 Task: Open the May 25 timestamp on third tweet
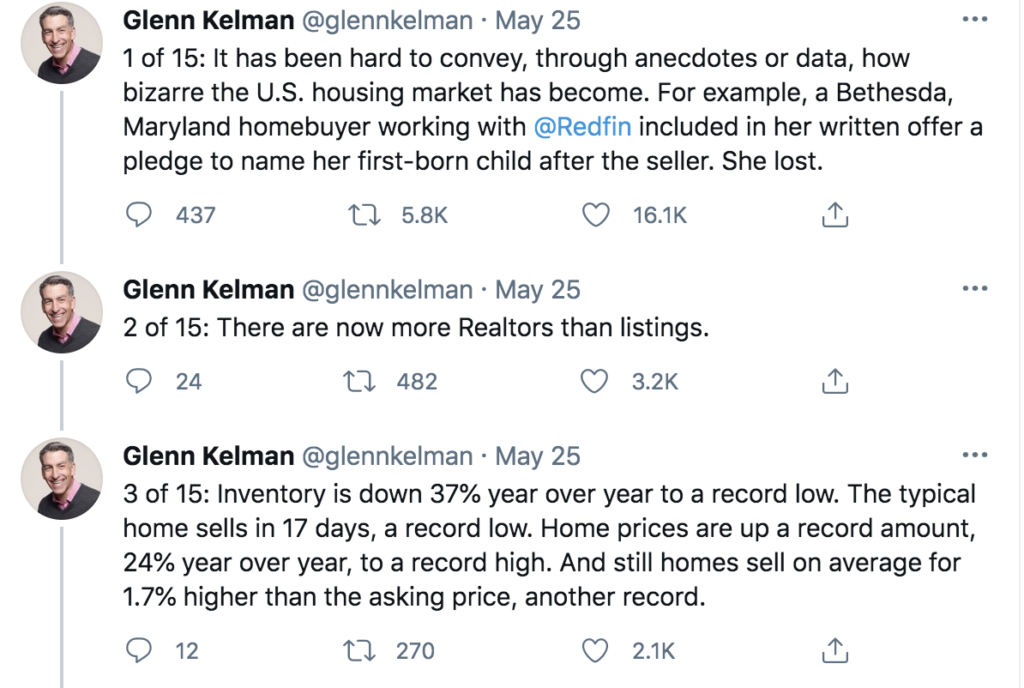point(537,456)
